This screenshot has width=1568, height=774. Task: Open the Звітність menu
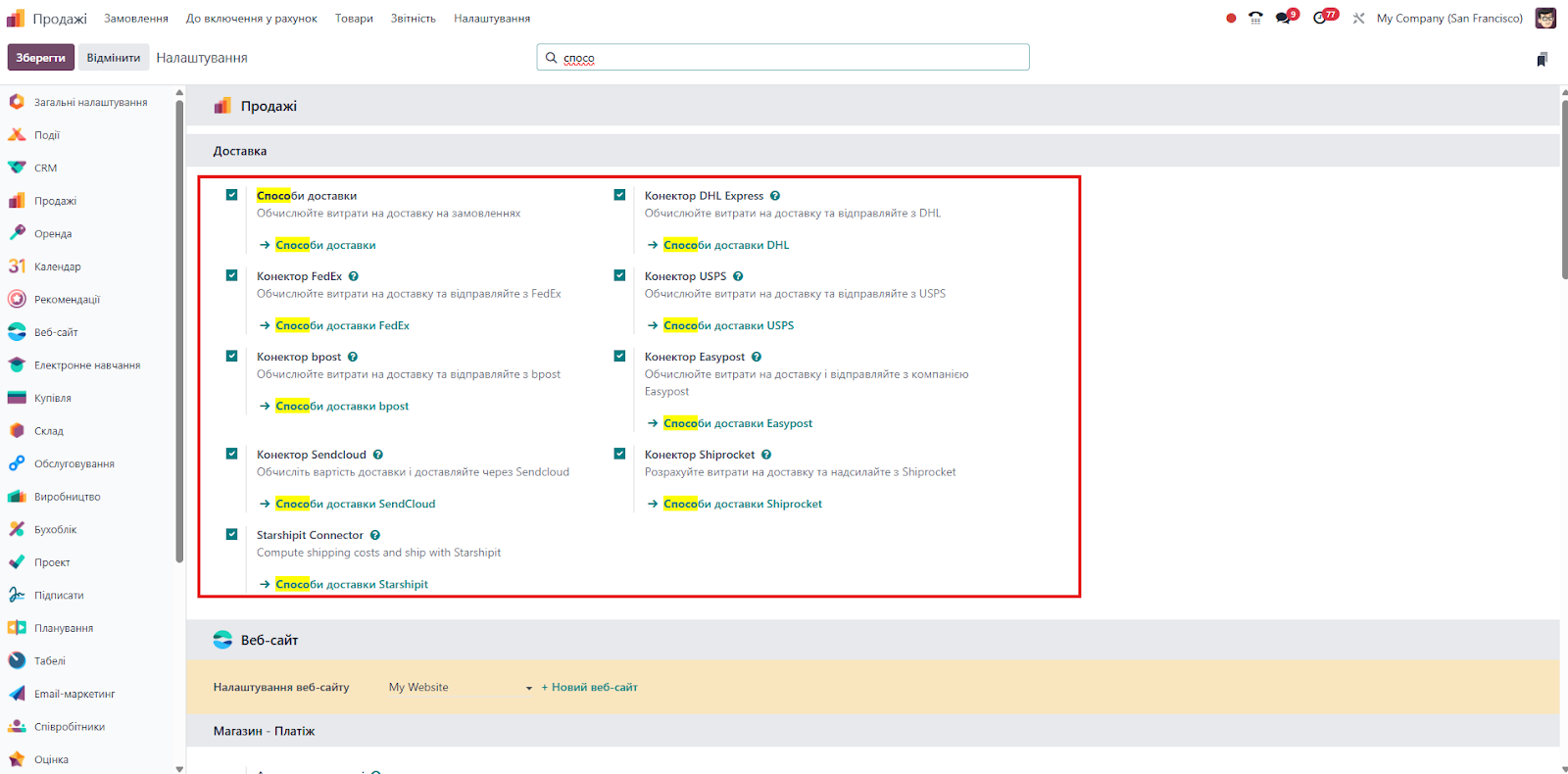coord(414,19)
